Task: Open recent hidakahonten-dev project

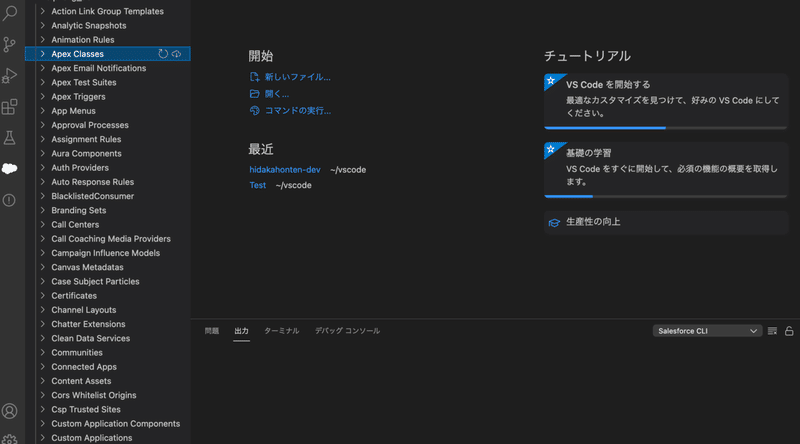Action: tap(285, 169)
